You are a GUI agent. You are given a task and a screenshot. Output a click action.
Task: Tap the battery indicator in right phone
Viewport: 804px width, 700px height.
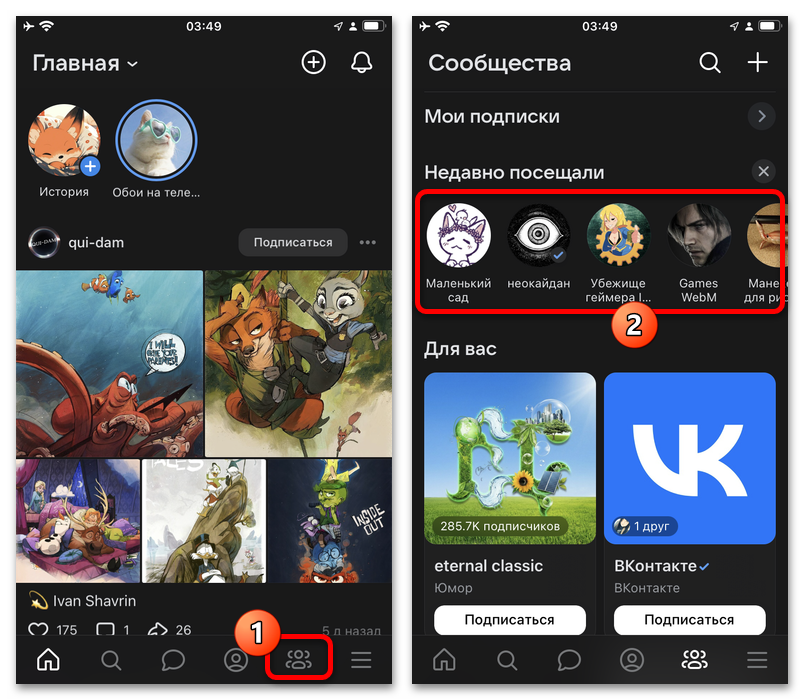tap(769, 26)
